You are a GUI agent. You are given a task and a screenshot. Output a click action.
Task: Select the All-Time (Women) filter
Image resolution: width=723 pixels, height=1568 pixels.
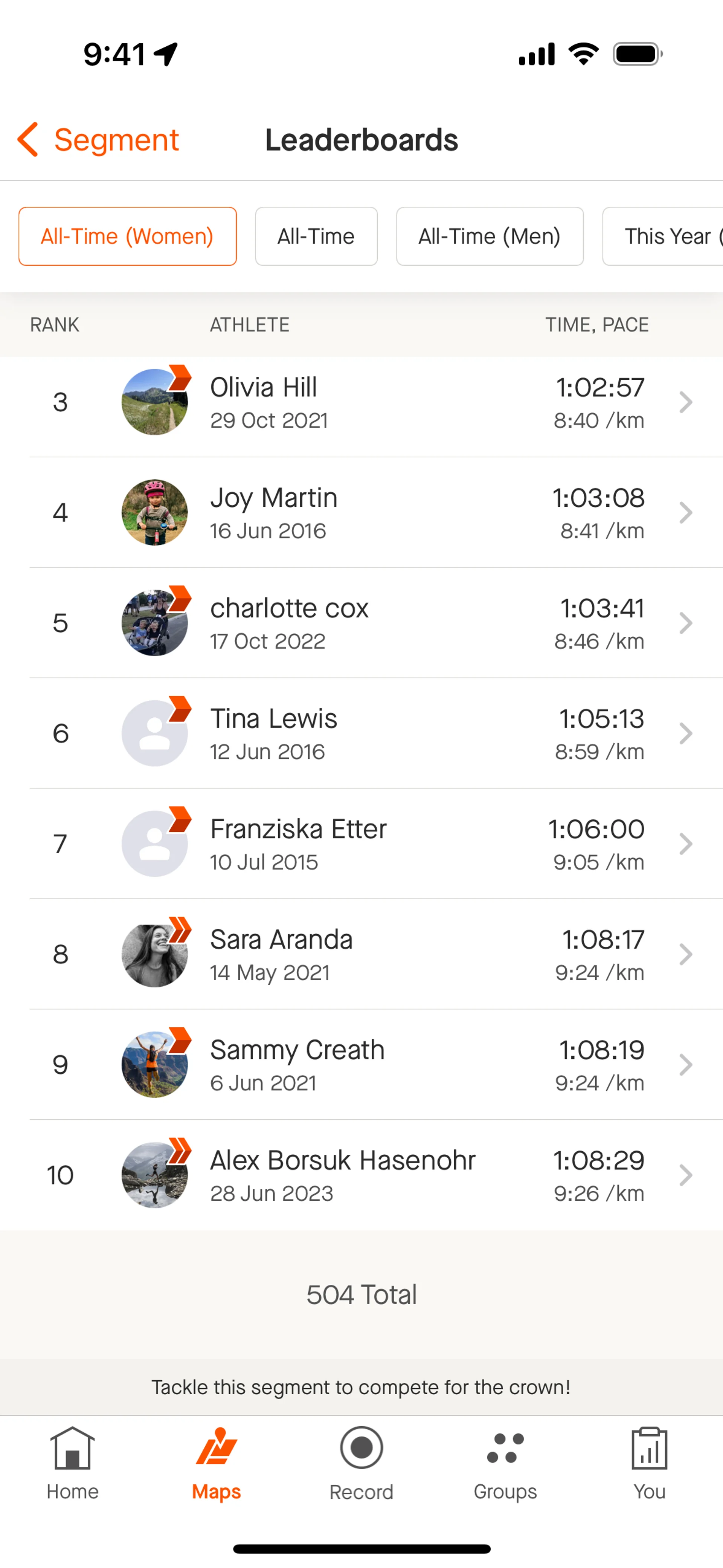[127, 236]
